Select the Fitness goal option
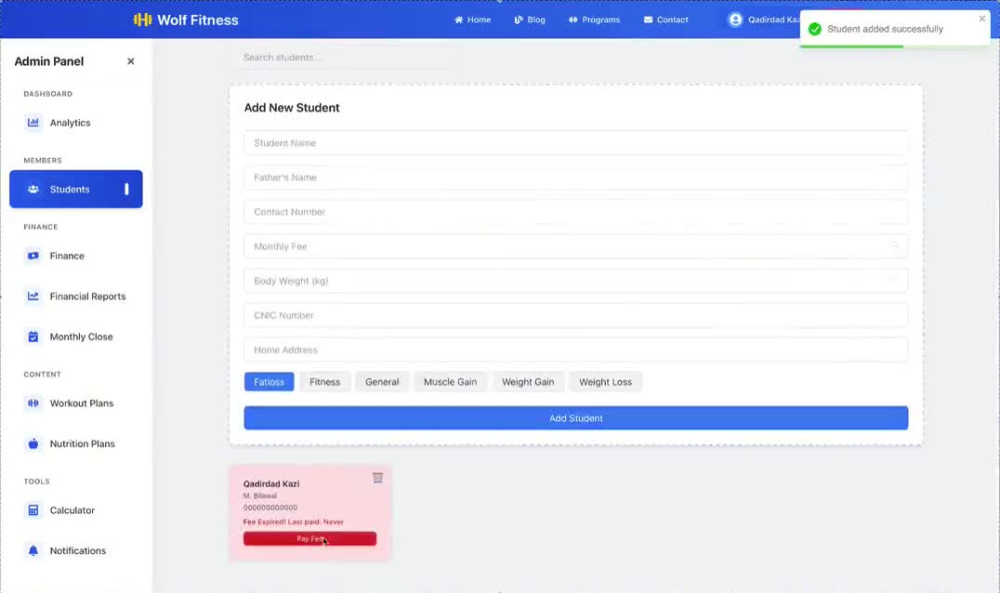 point(325,382)
